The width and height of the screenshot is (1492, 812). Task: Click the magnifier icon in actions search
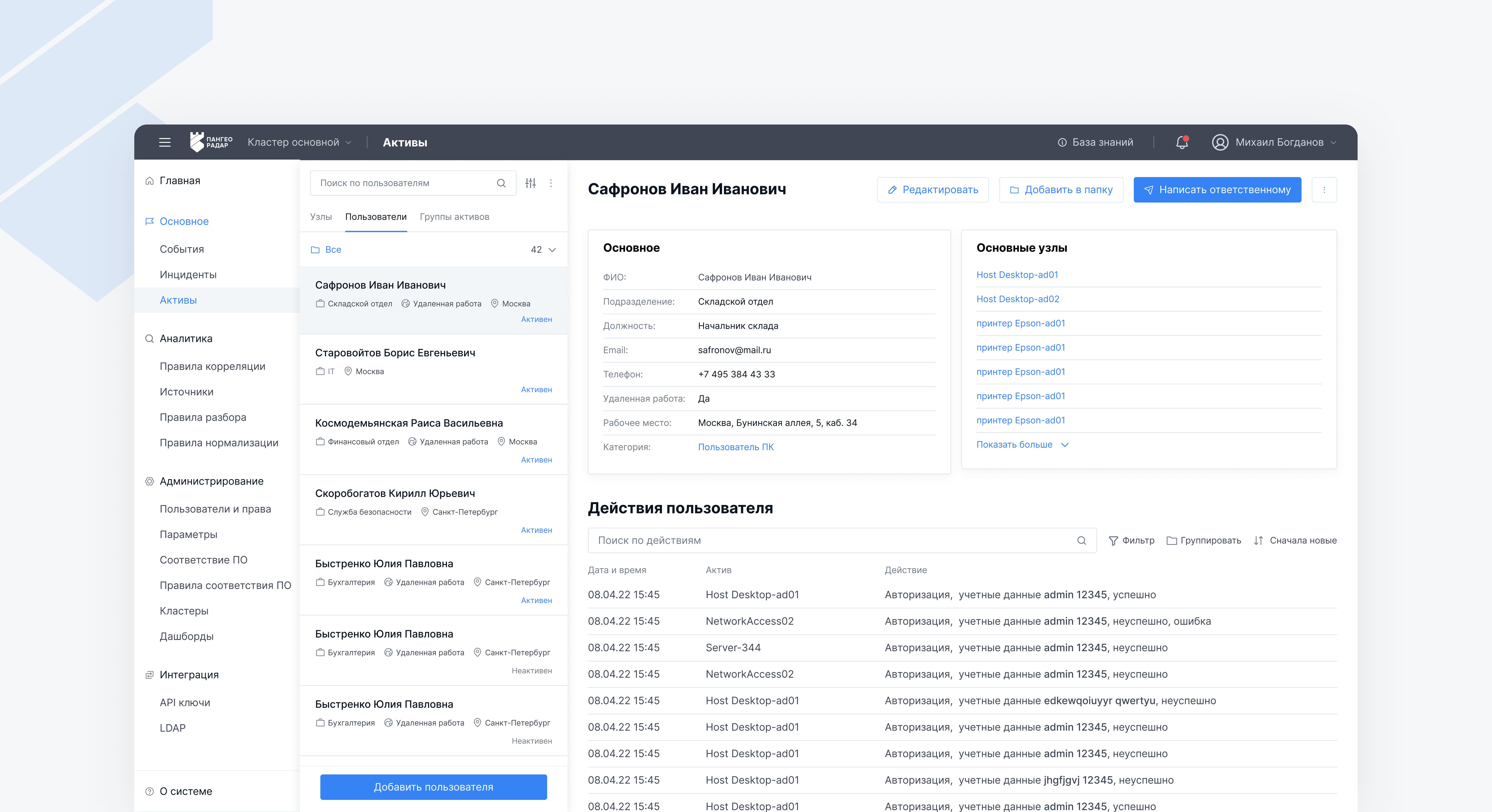click(x=1081, y=540)
